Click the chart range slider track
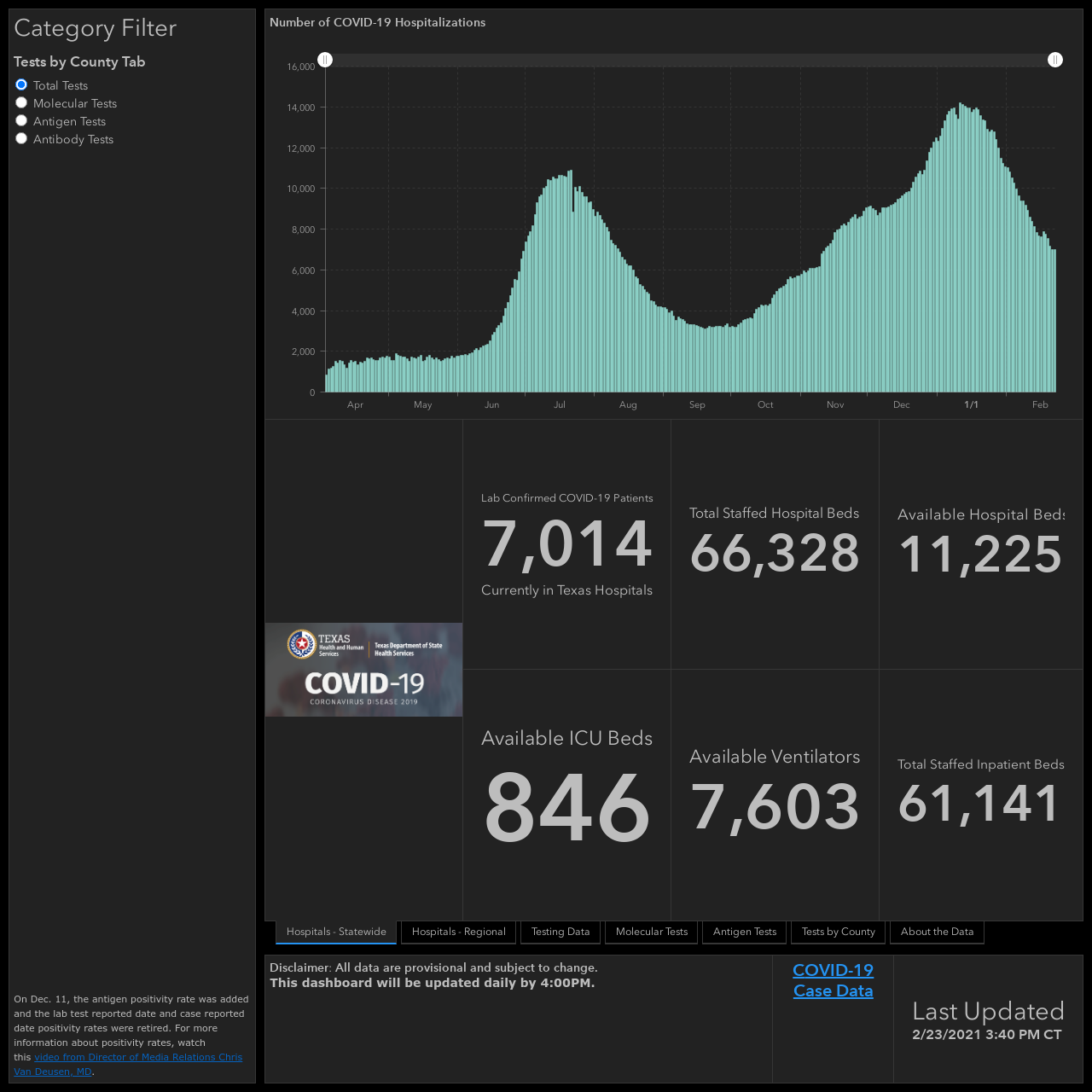 point(690,60)
